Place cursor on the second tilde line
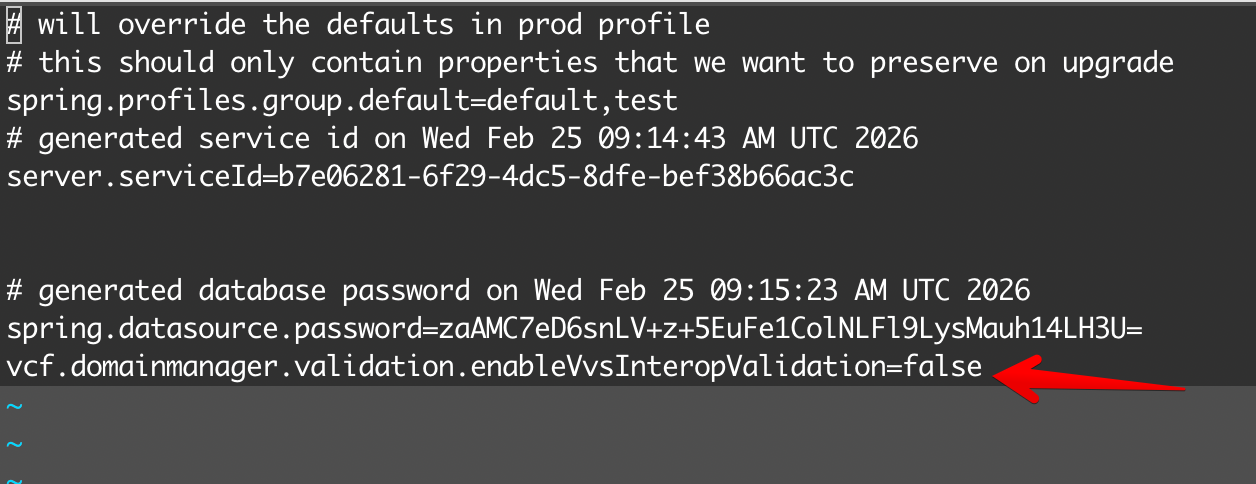 [14, 444]
